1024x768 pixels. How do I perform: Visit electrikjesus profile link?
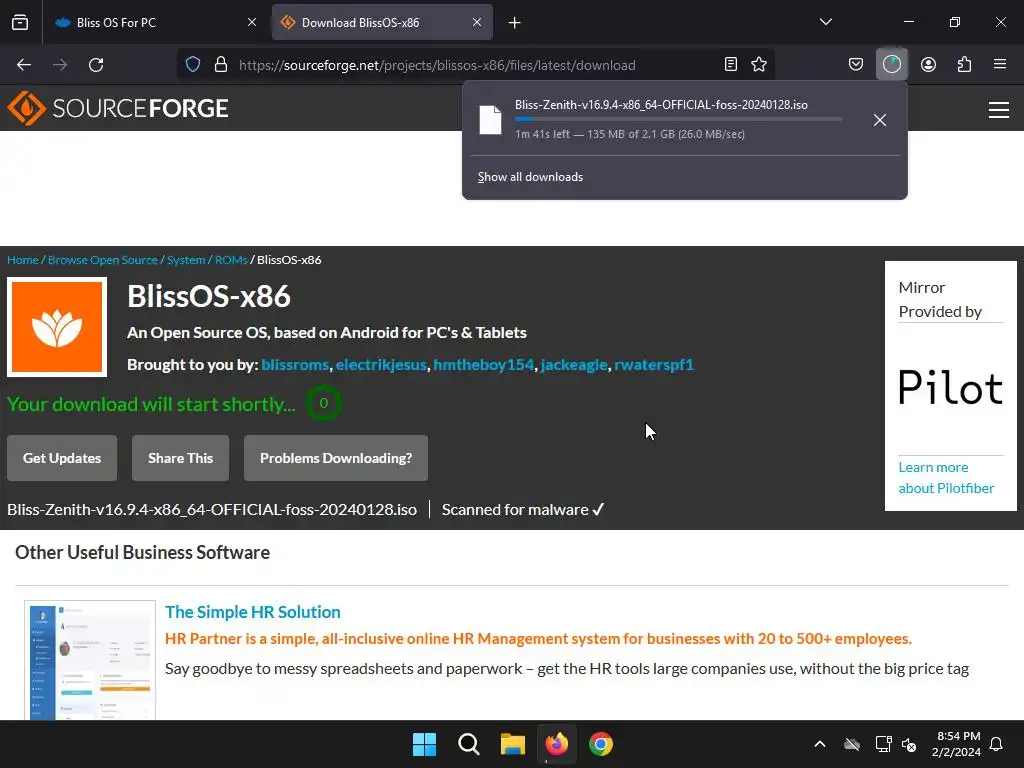[x=381, y=365]
